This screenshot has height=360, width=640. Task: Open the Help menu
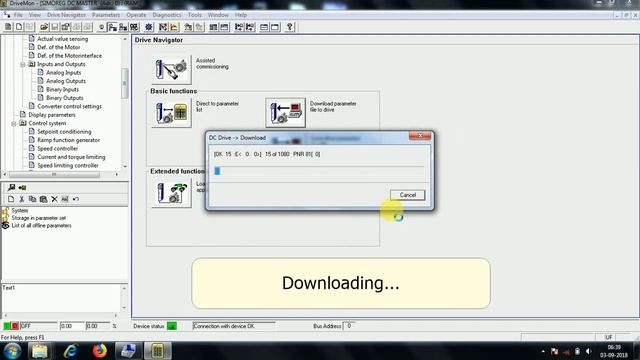(240, 15)
